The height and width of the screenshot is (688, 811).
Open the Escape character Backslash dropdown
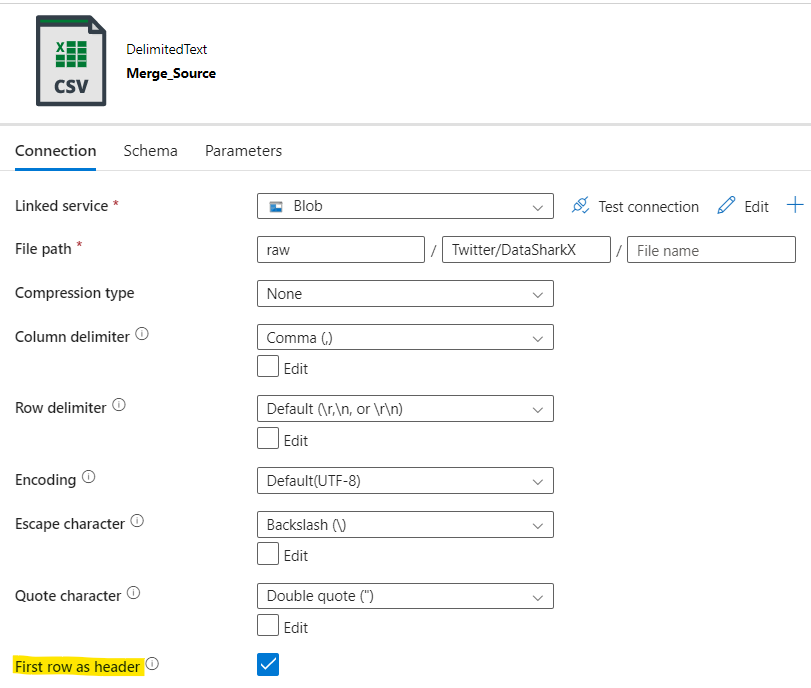pos(405,525)
